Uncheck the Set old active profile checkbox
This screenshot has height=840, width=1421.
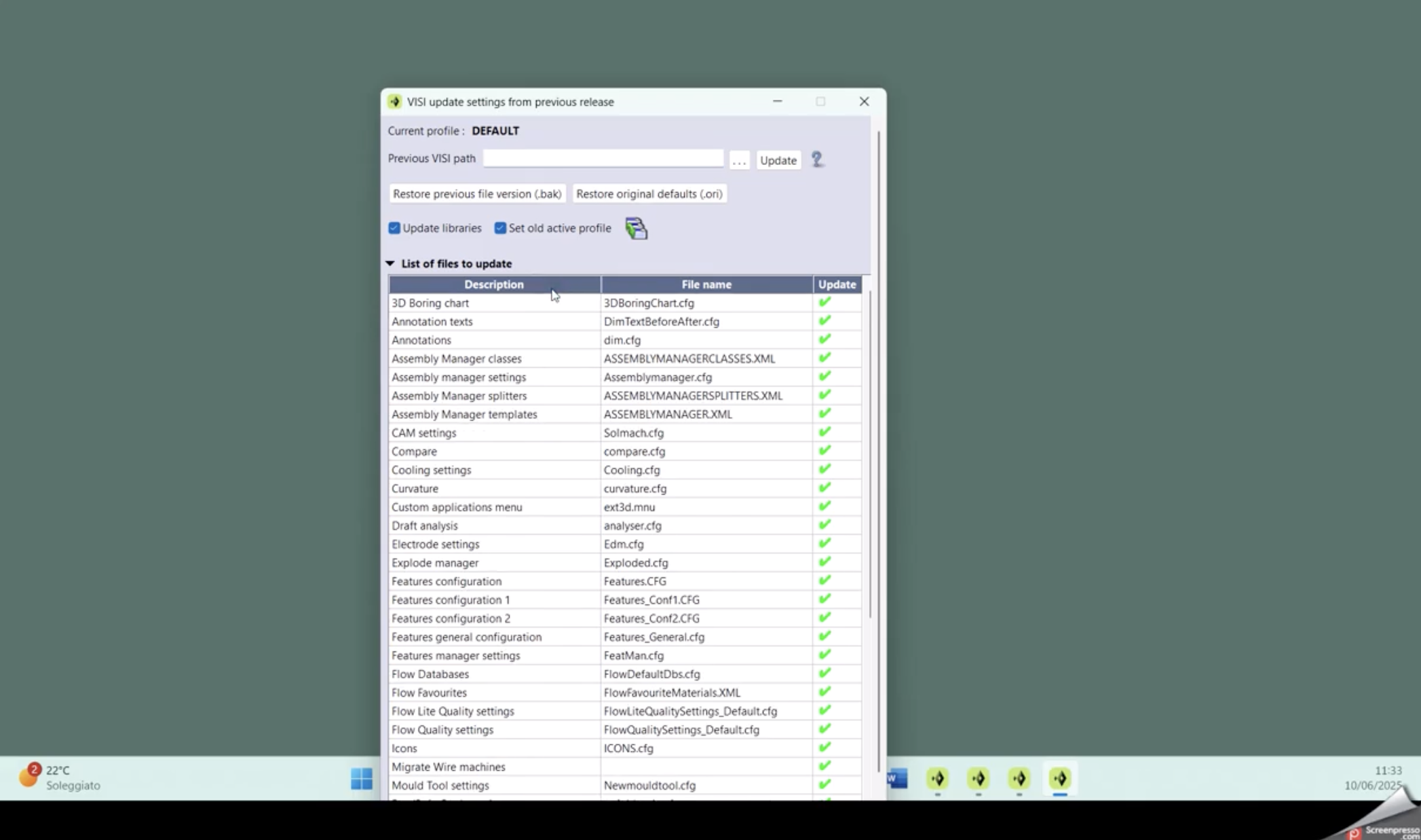500,228
